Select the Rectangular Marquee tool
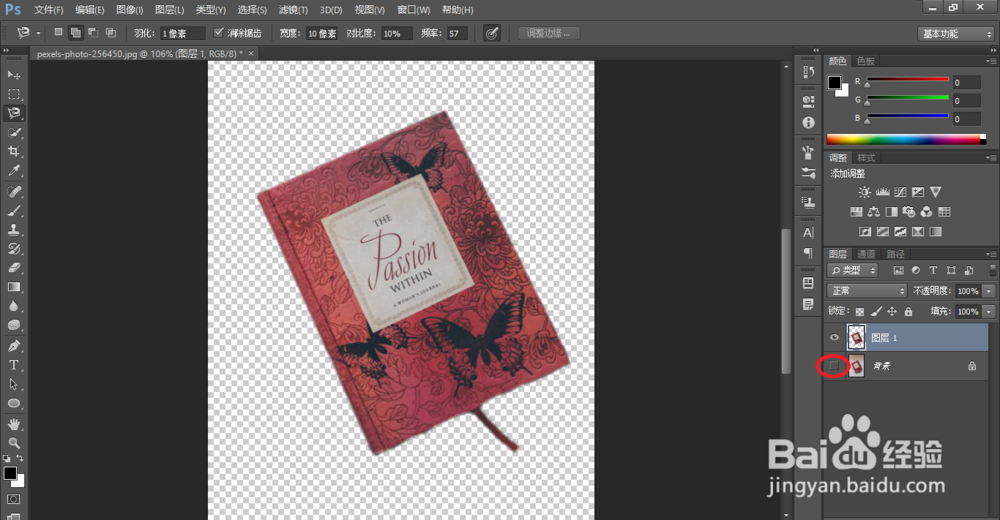Image resolution: width=1000 pixels, height=520 pixels. (13, 94)
